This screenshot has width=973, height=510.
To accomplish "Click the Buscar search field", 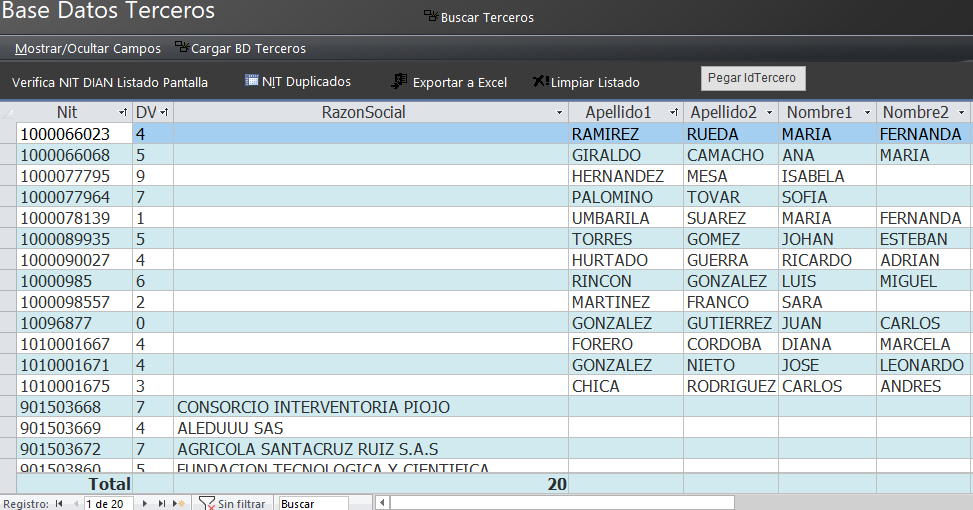I will coord(313,503).
